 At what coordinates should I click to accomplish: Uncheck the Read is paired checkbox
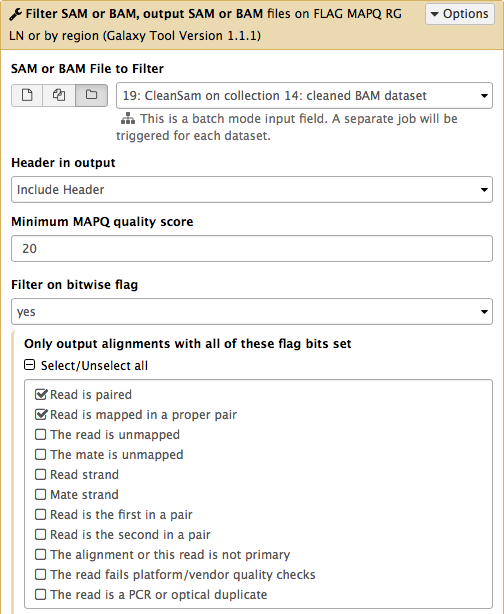[41, 394]
